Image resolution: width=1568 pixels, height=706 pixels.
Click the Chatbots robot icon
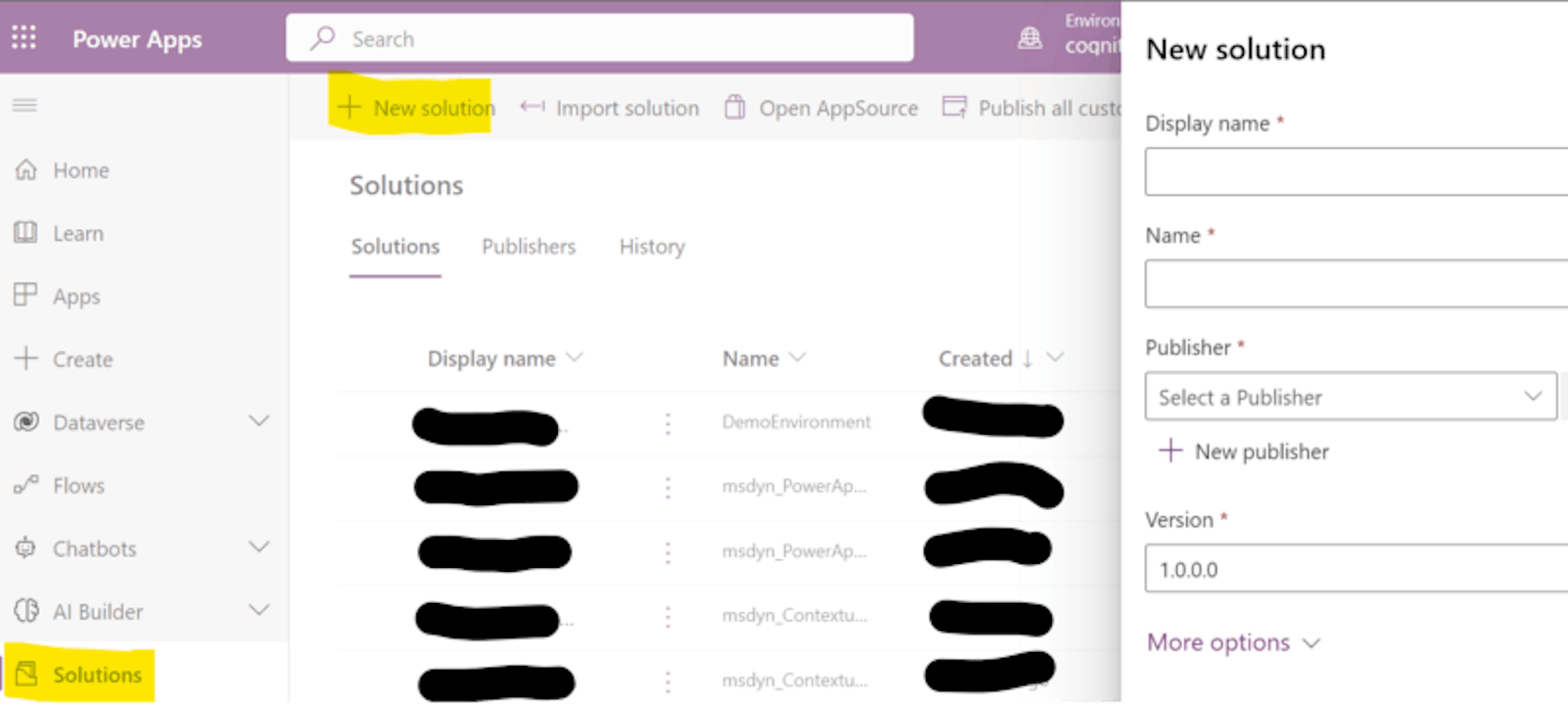(25, 547)
